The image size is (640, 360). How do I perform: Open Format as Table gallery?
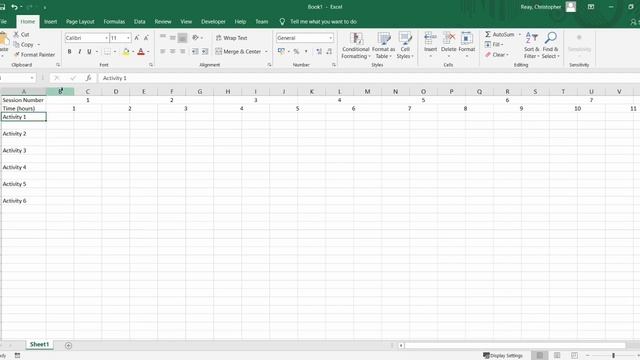coord(383,45)
